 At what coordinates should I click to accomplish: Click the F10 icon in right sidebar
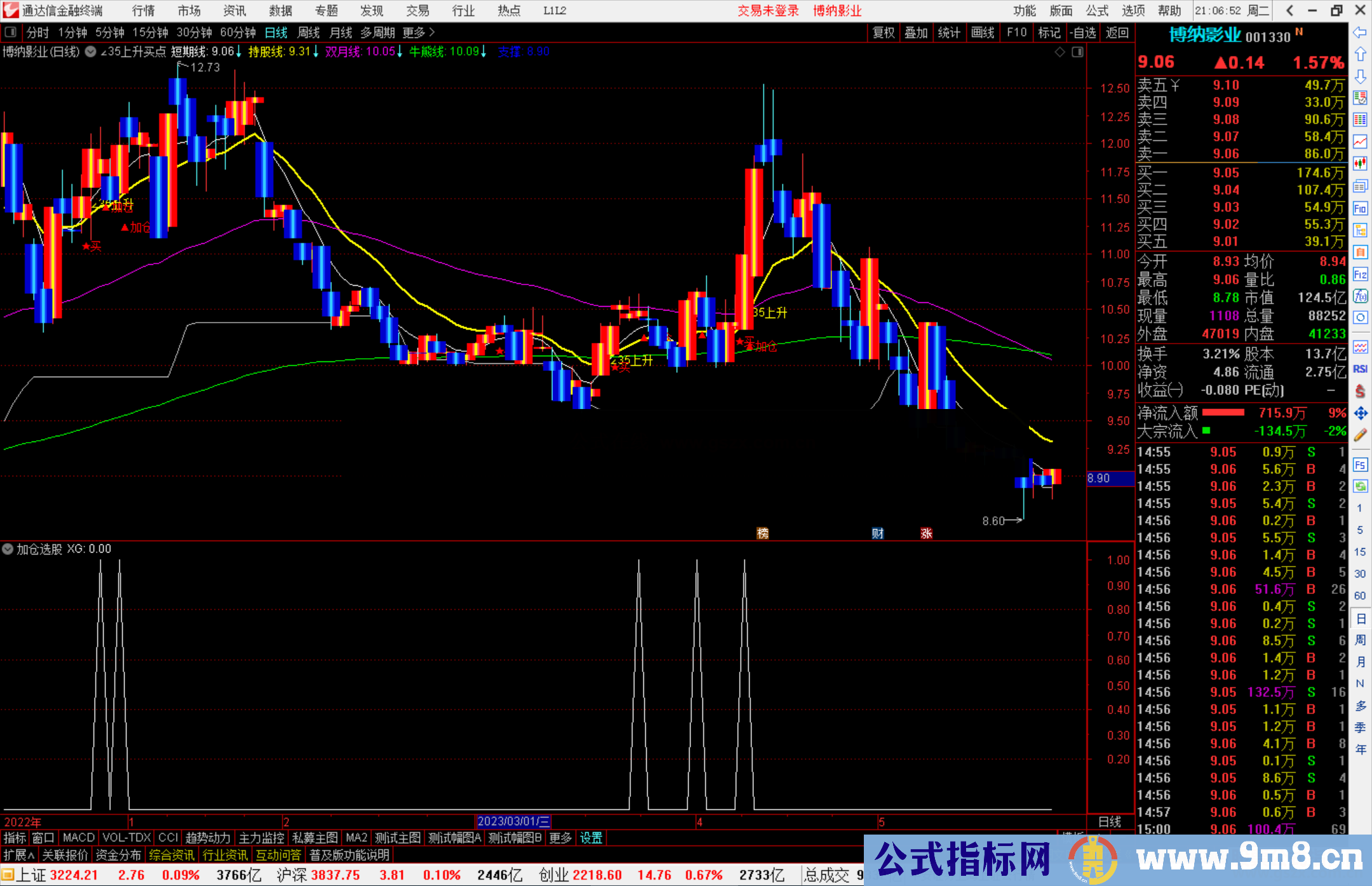[1360, 208]
